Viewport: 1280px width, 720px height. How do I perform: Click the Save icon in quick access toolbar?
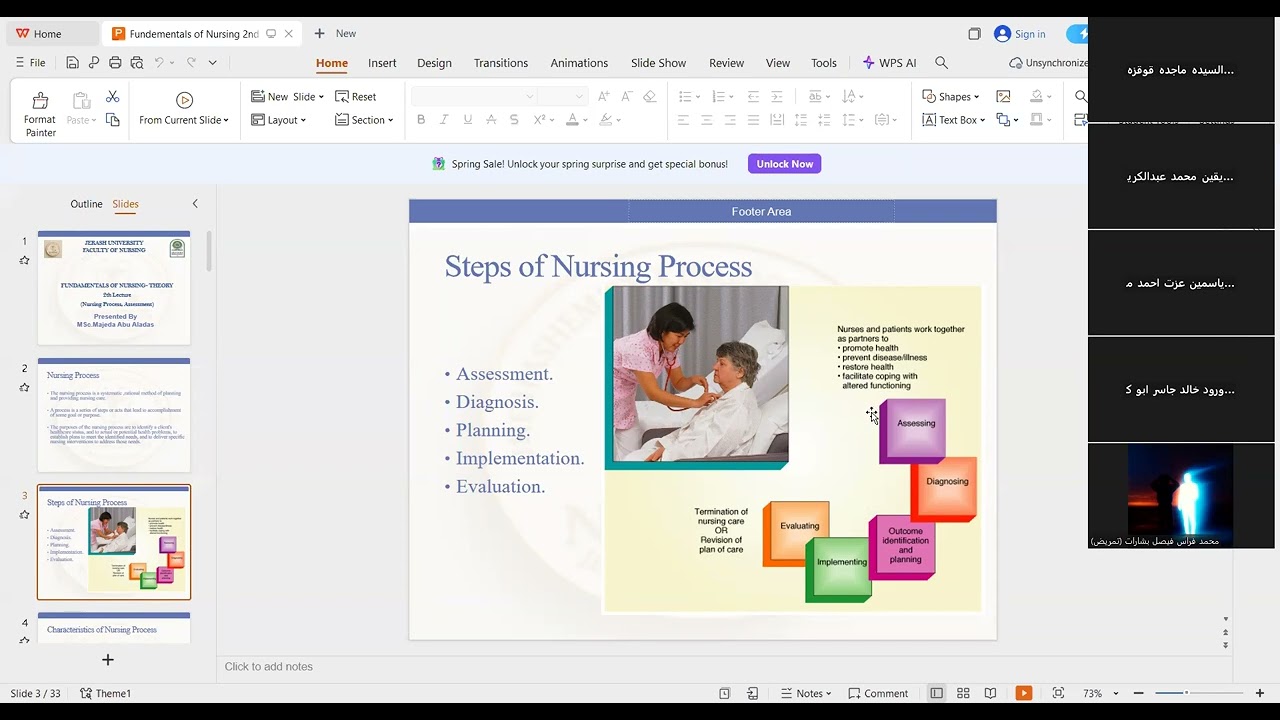73,62
